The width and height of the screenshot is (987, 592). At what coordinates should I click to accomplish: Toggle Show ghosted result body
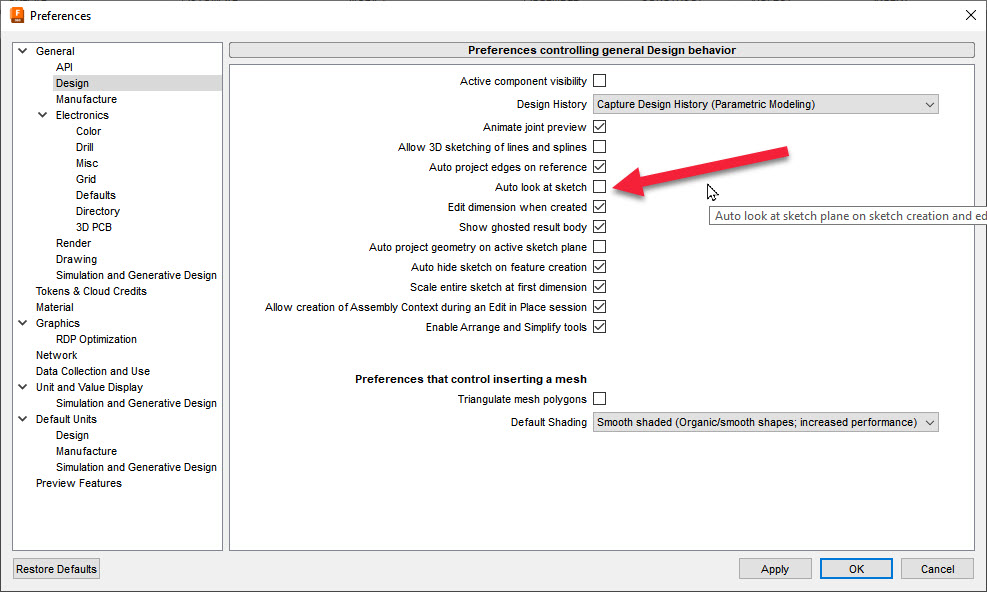coord(598,227)
